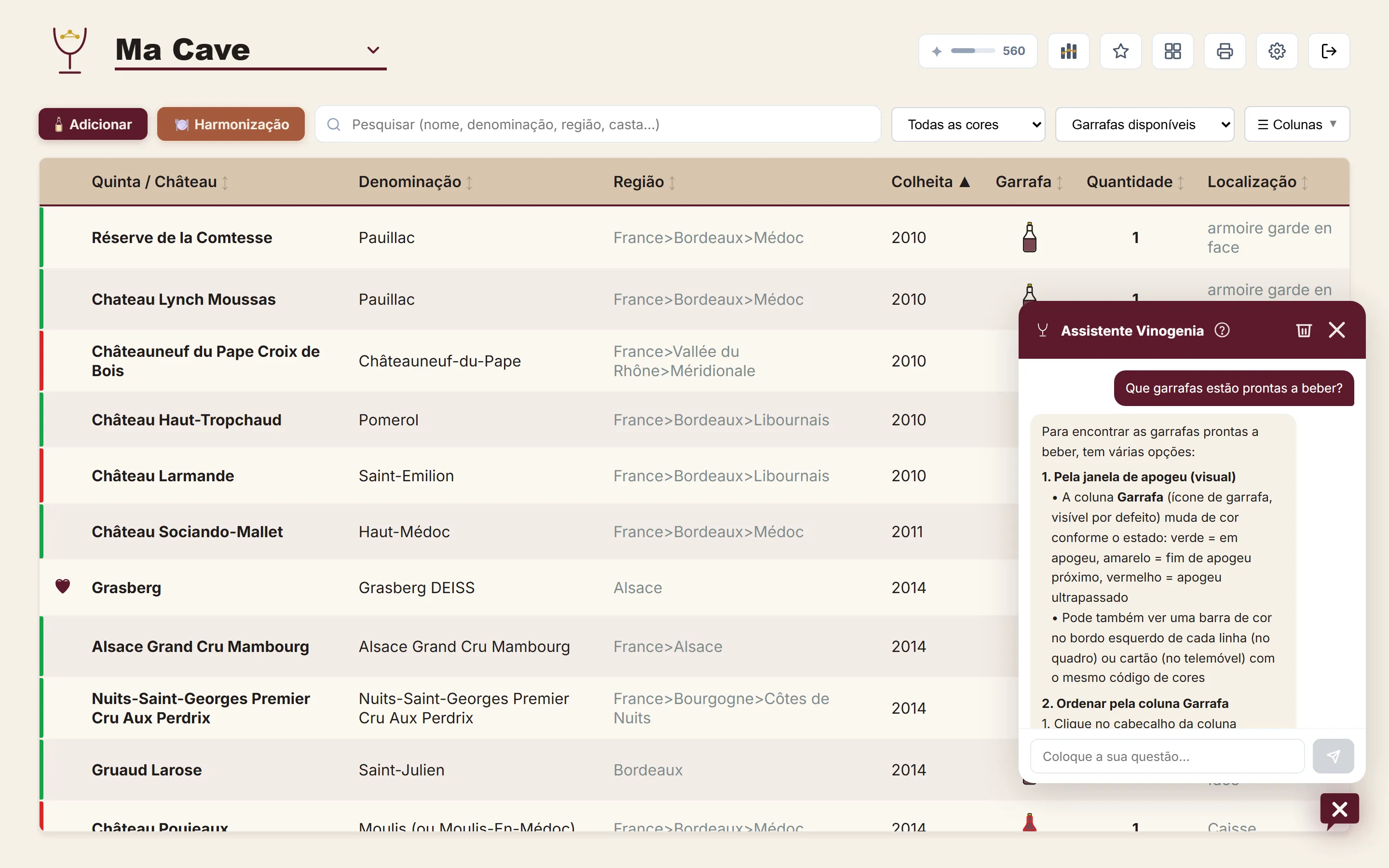Click the floating chat close bubble

(x=1339, y=810)
